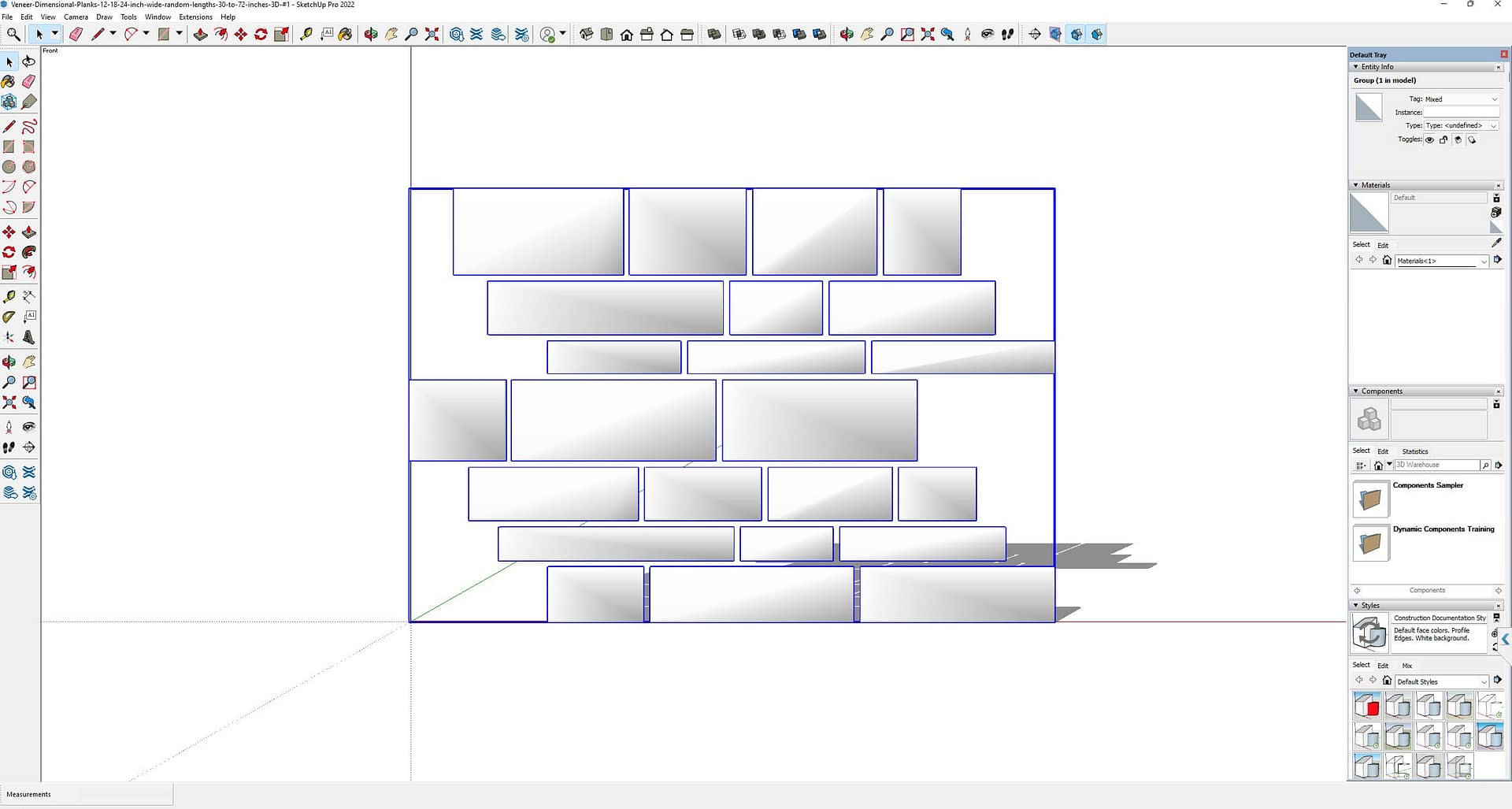Open the Tag dropdown showing Mixed
This screenshot has height=809, width=1512.
(x=1461, y=99)
